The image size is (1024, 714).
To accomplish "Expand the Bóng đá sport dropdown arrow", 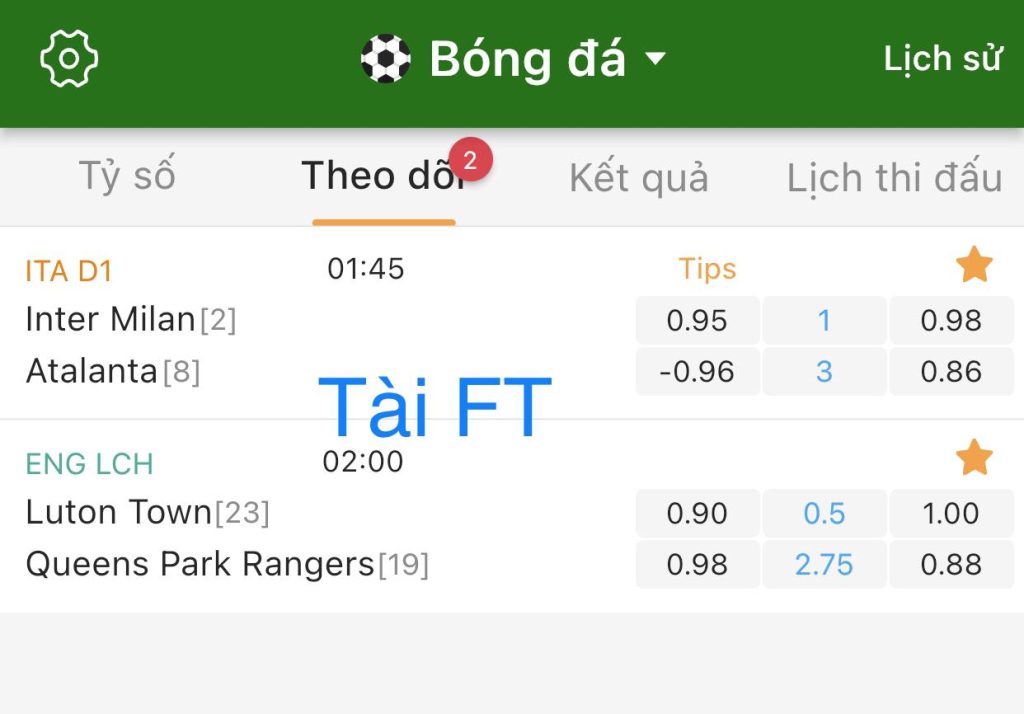I will (655, 59).
